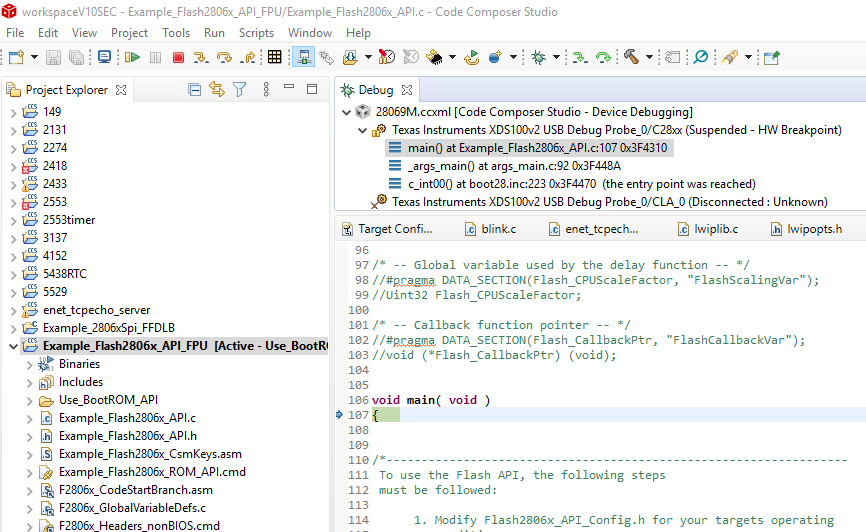Open the Scripts menu

click(x=256, y=33)
